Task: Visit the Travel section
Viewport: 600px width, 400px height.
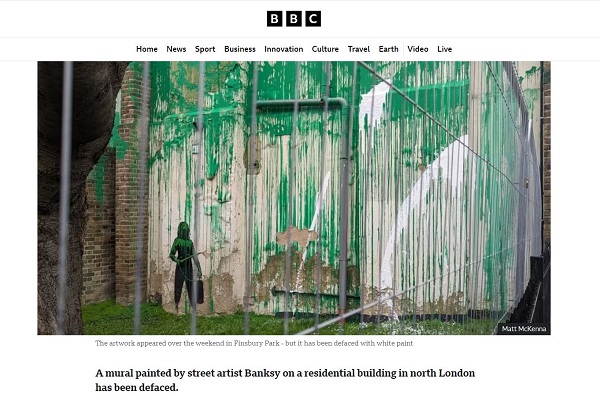Action: (x=359, y=49)
